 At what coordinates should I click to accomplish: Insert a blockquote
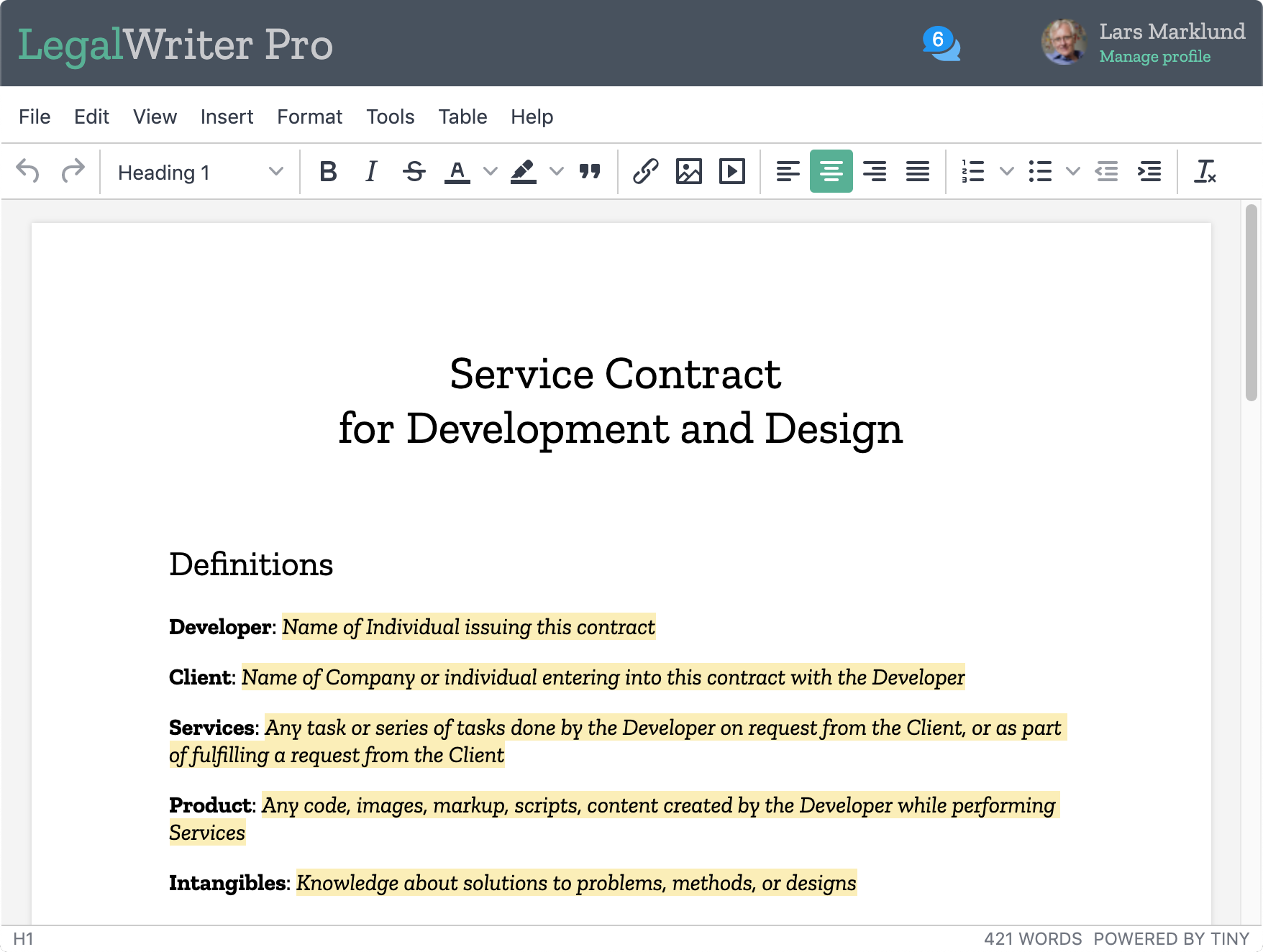point(590,171)
